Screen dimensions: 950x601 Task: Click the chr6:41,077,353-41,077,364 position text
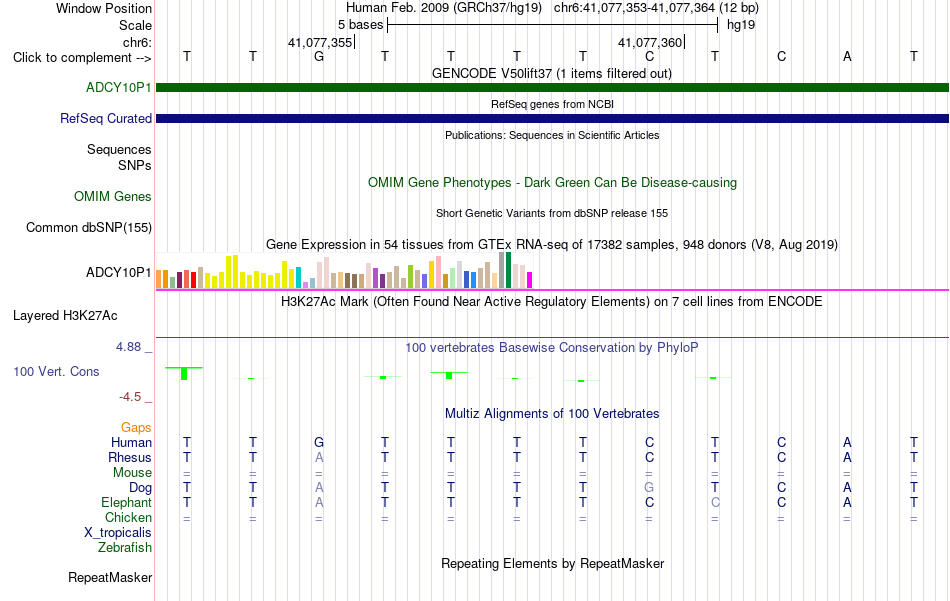tap(656, 8)
